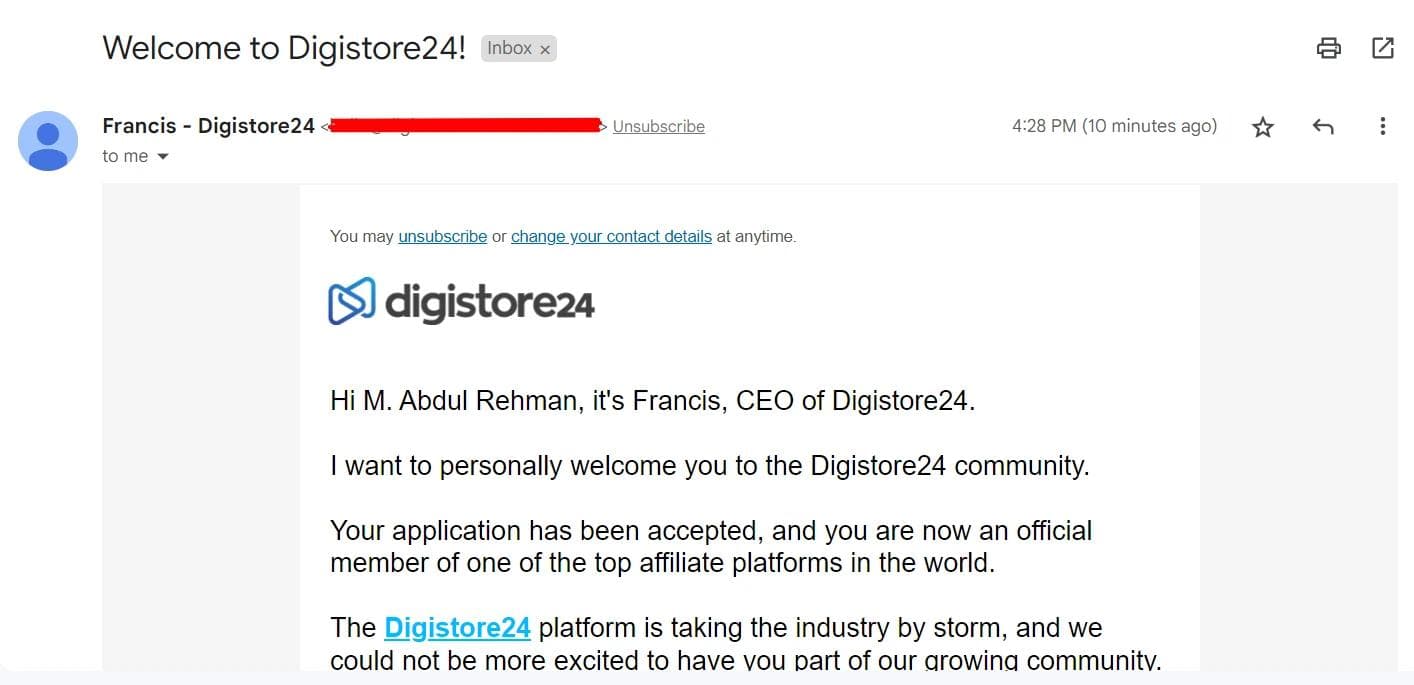Remove the Inbox label with its x
The width and height of the screenshot is (1414, 685).
[545, 49]
